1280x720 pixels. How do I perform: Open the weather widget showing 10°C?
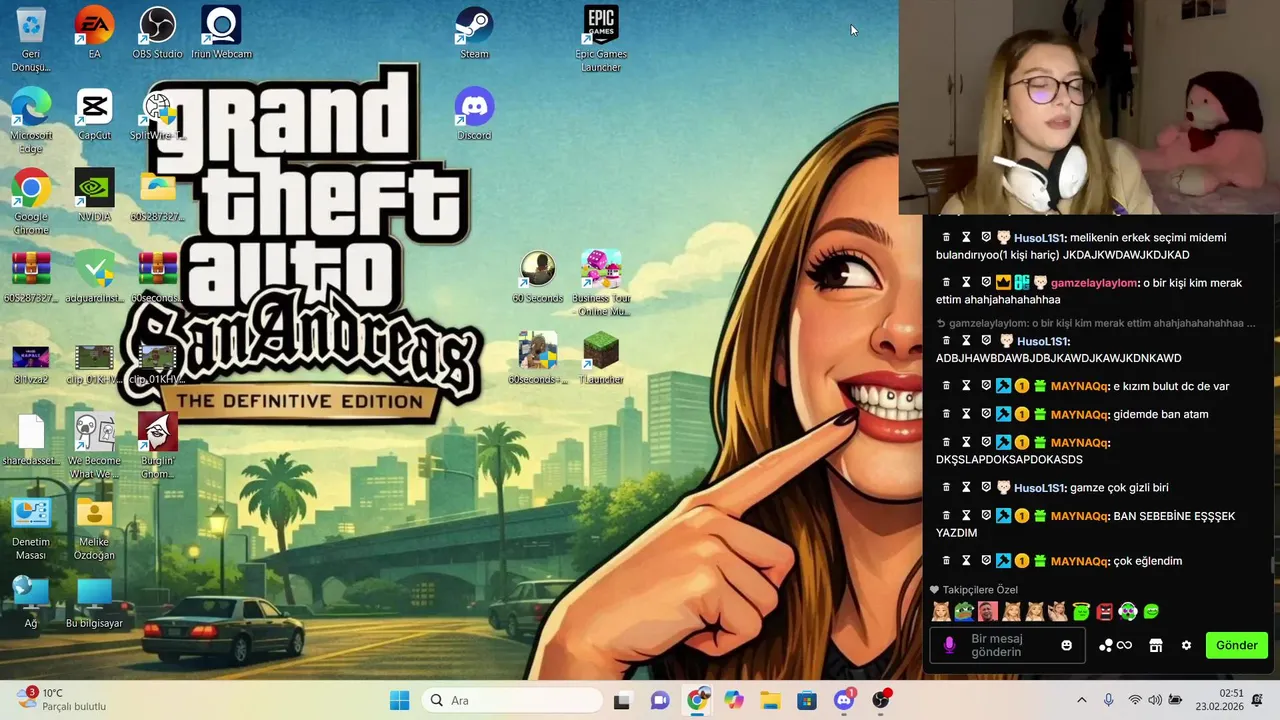pos(61,700)
